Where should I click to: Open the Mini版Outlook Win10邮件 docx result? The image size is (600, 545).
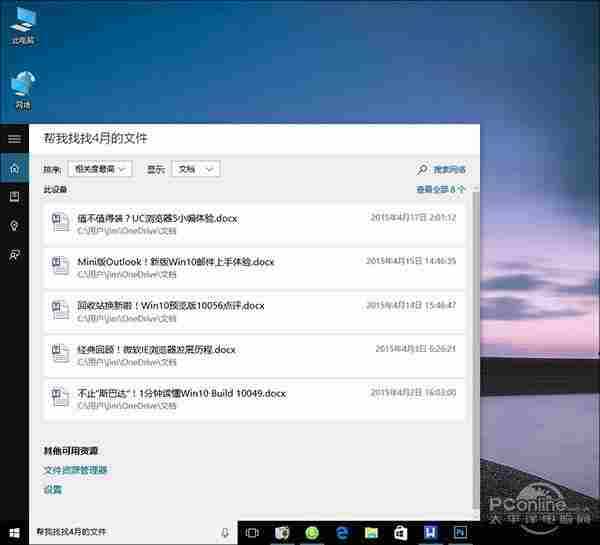point(175,262)
